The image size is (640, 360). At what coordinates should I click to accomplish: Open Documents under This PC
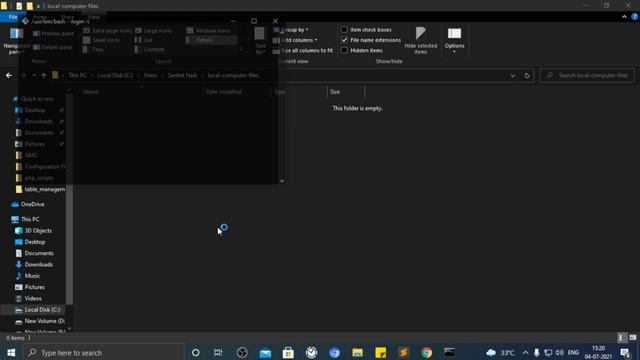[34, 253]
